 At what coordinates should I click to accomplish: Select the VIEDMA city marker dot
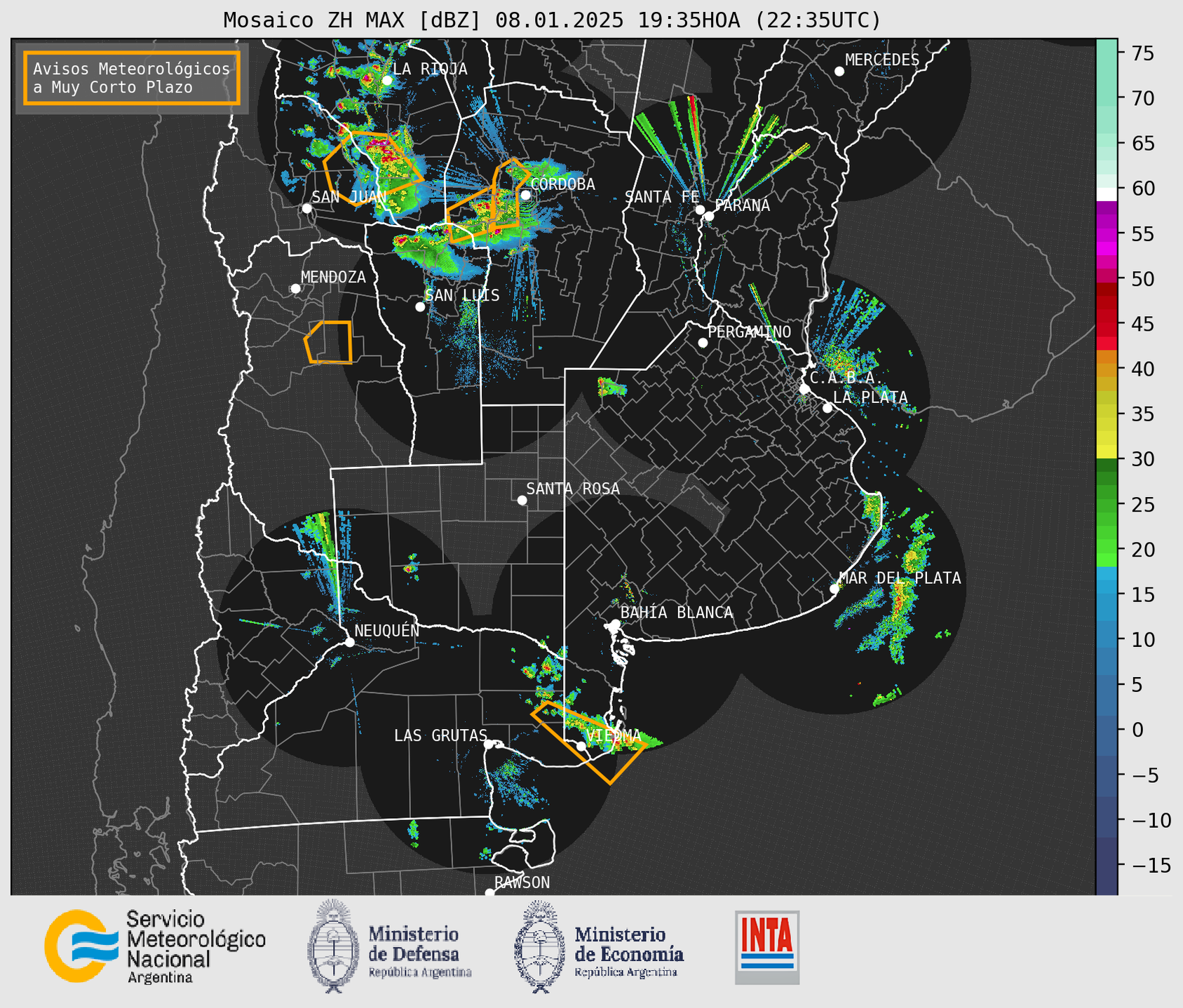[581, 746]
